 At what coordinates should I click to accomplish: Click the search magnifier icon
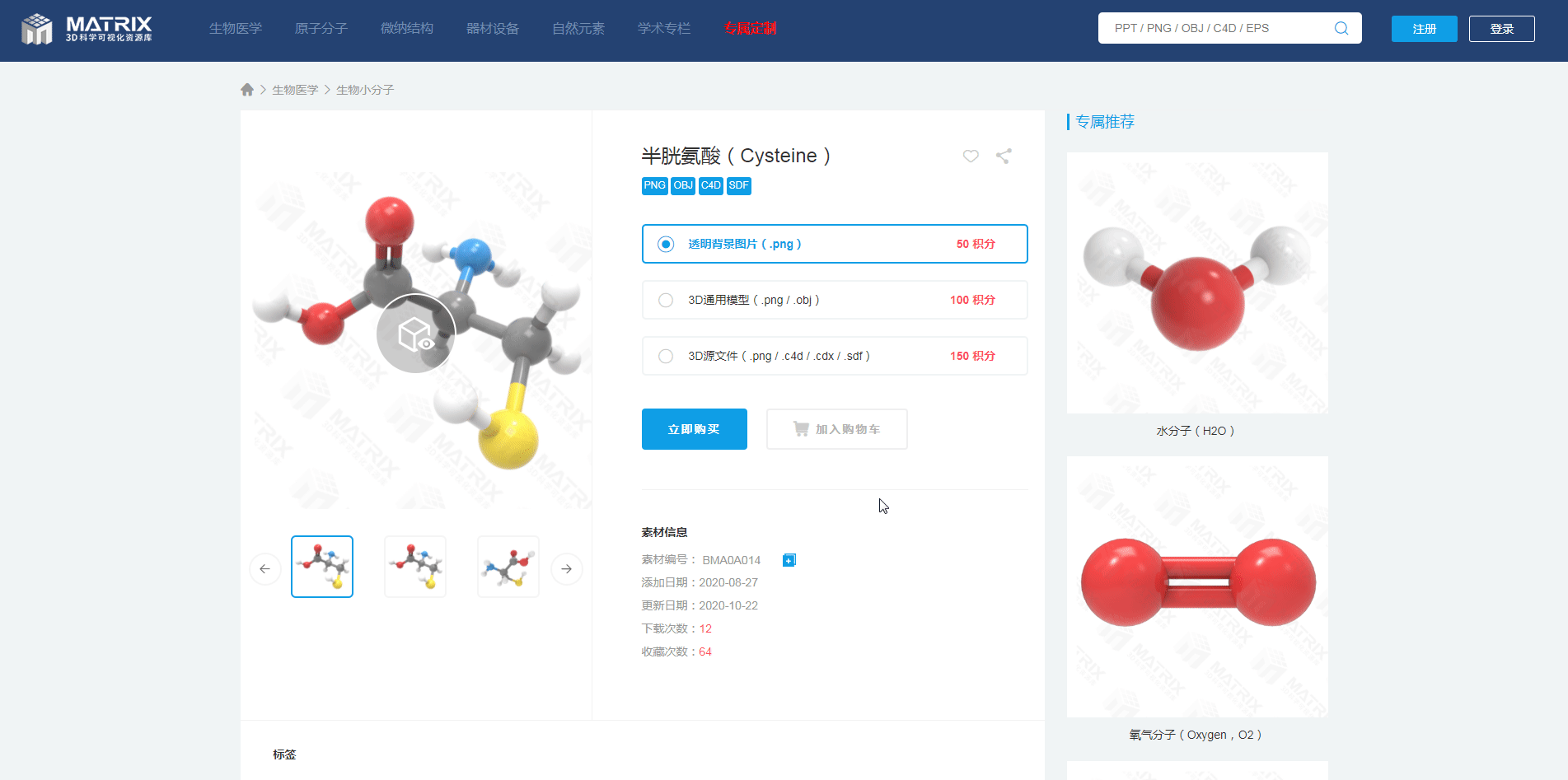[x=1341, y=28]
